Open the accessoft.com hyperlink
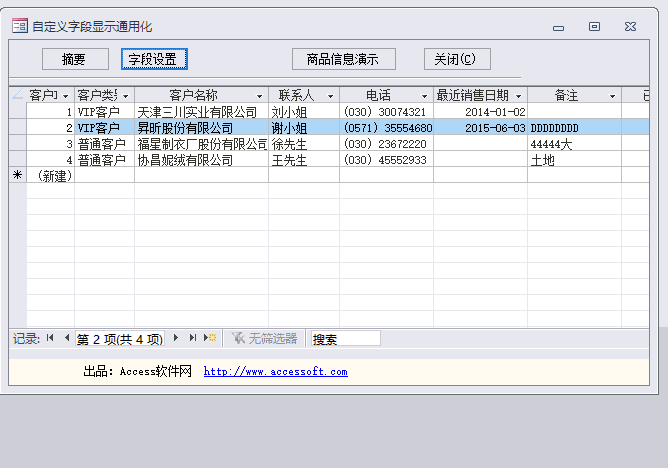 [276, 371]
